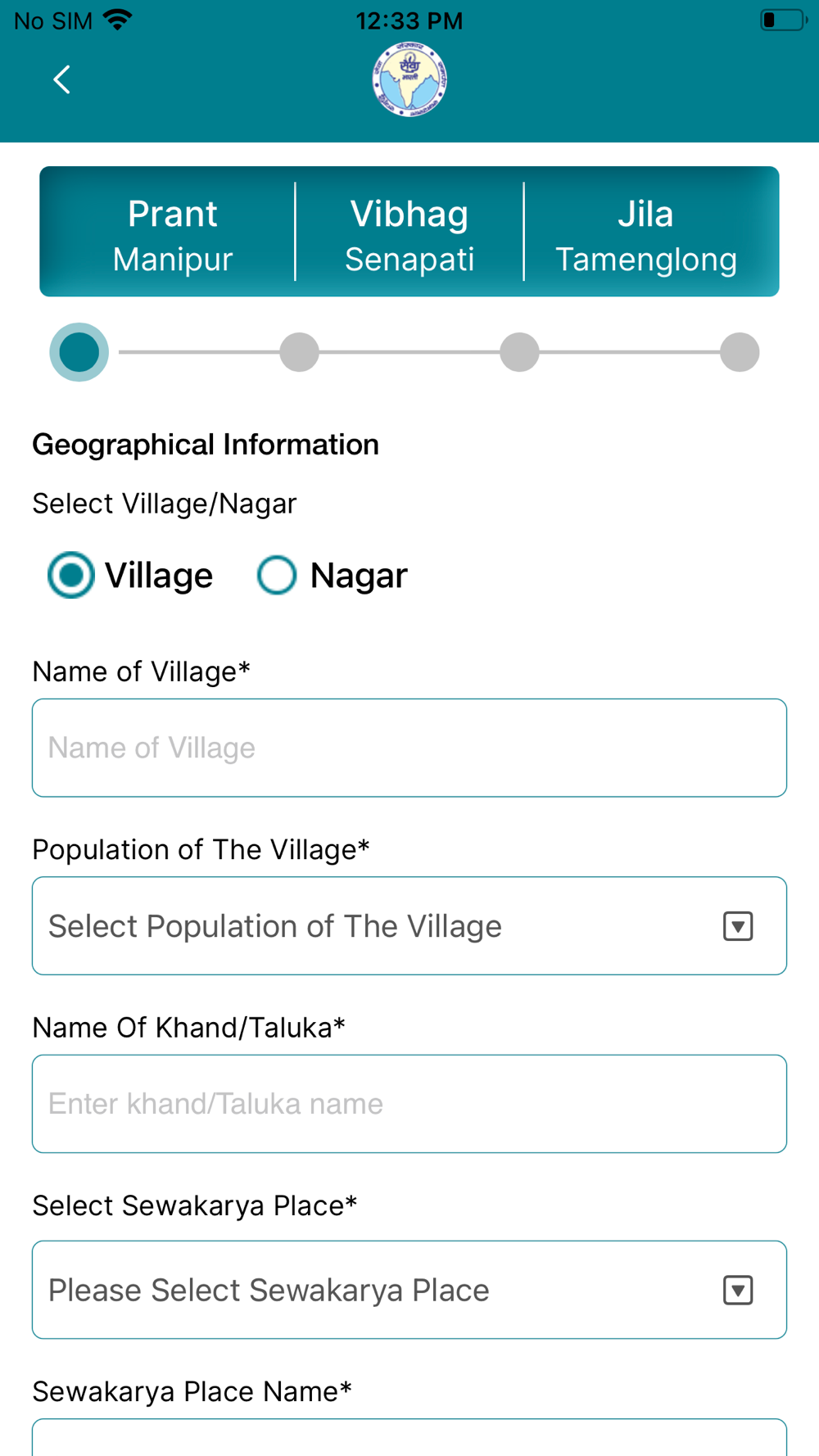
Task: Go to the first active progress step
Action: (x=79, y=352)
